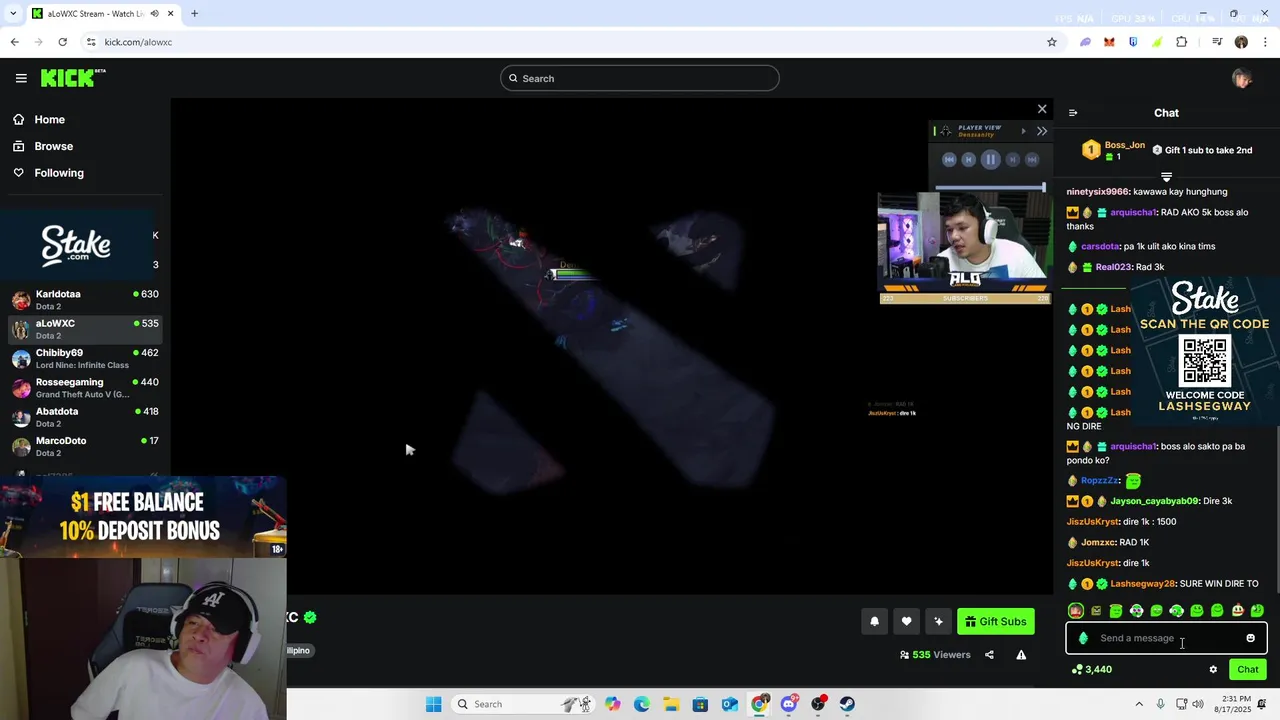Open the Rosseegaming channel
This screenshot has height=720, width=1280.
[x=85, y=387]
